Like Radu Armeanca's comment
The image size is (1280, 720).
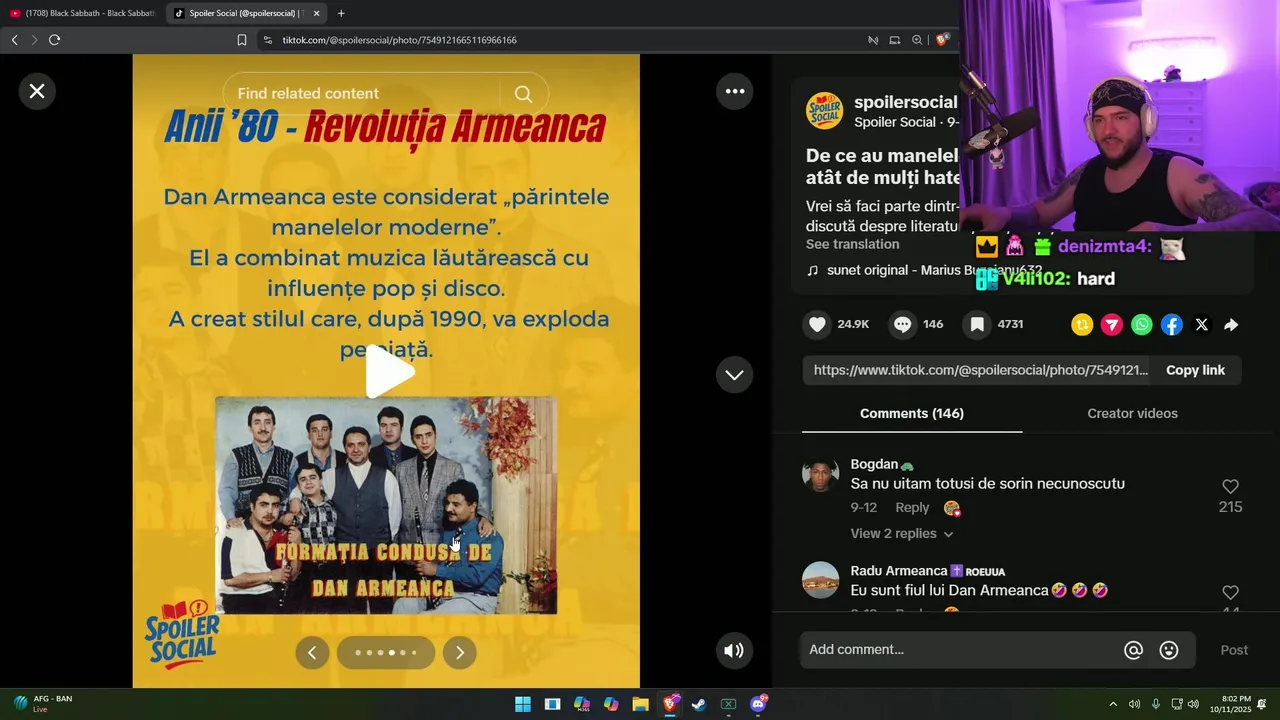point(1230,593)
